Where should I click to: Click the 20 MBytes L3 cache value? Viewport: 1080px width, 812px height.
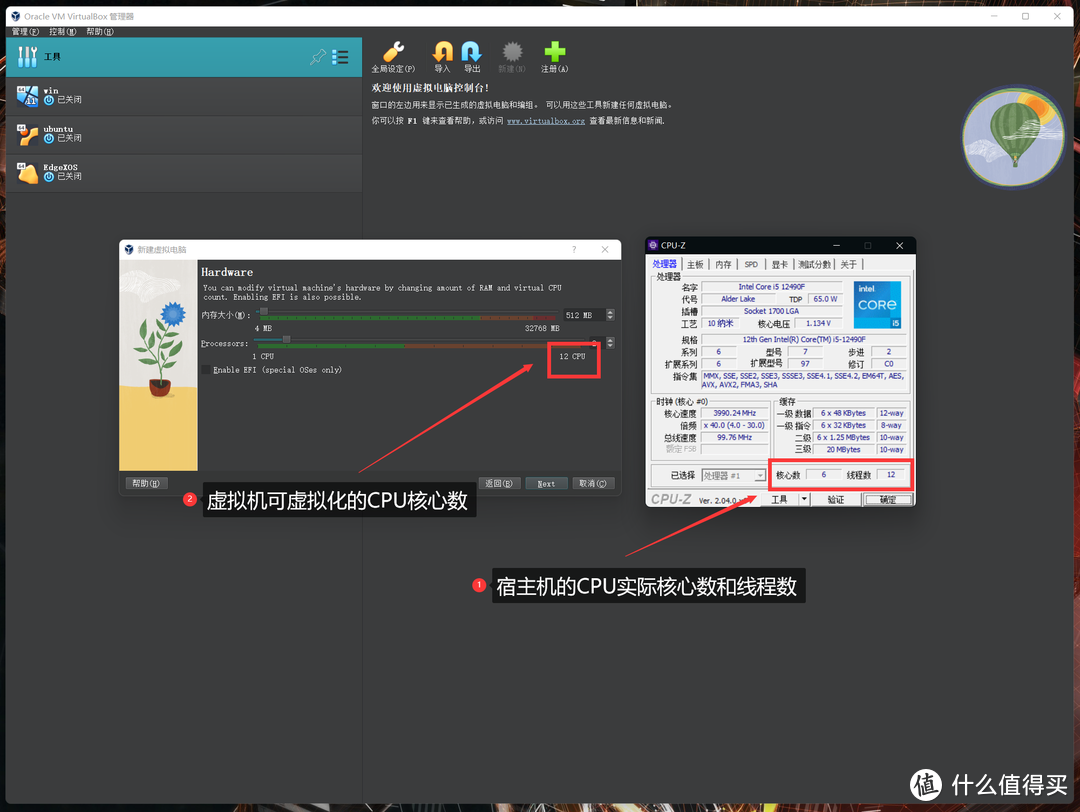point(844,450)
